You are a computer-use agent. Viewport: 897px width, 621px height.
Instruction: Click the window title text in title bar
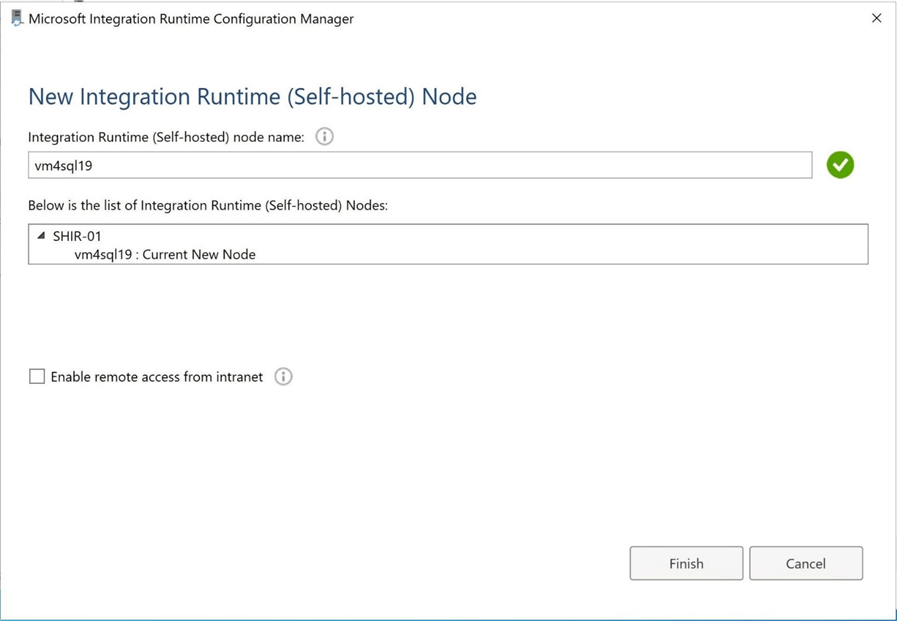(x=191, y=18)
